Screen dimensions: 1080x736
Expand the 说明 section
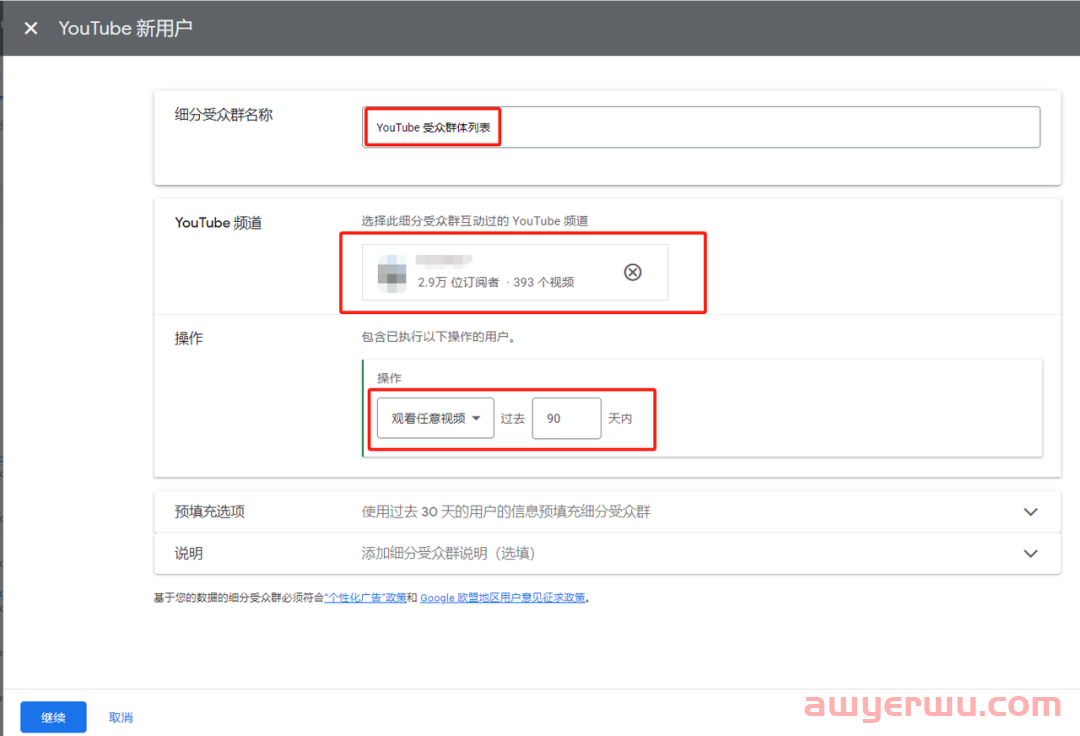click(x=1030, y=554)
